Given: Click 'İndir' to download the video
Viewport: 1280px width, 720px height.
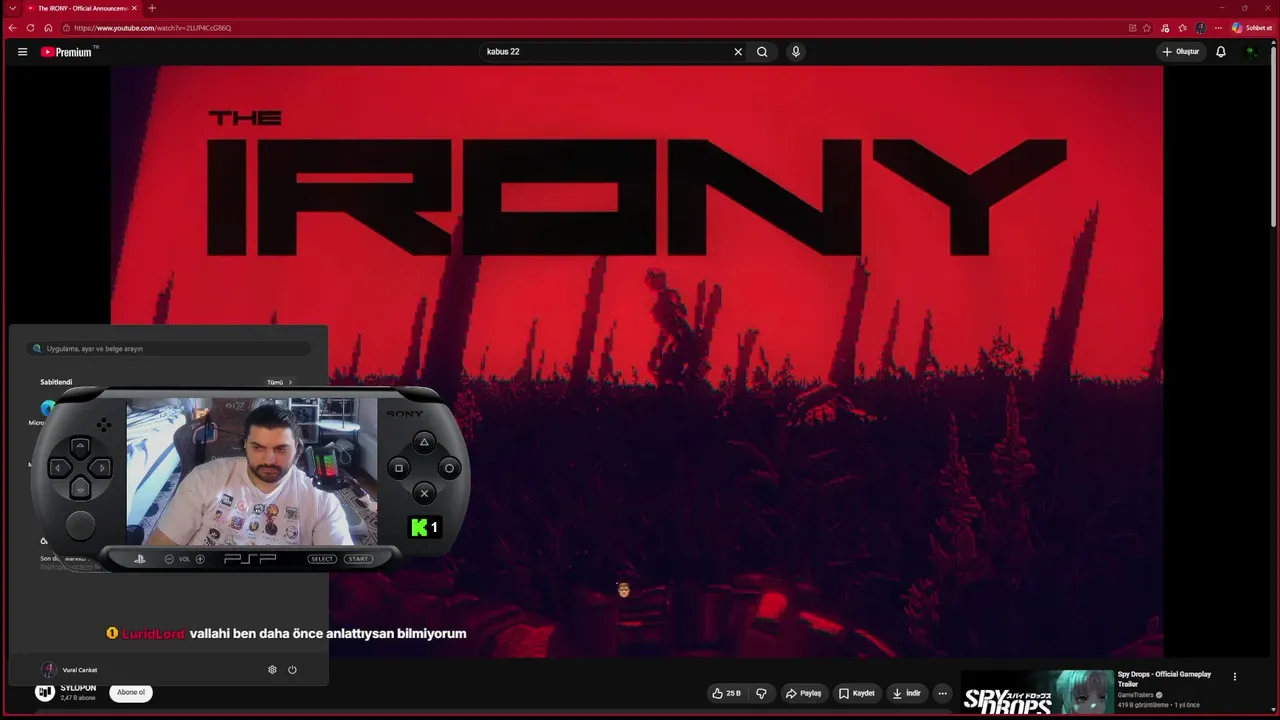Looking at the screenshot, I should point(906,693).
